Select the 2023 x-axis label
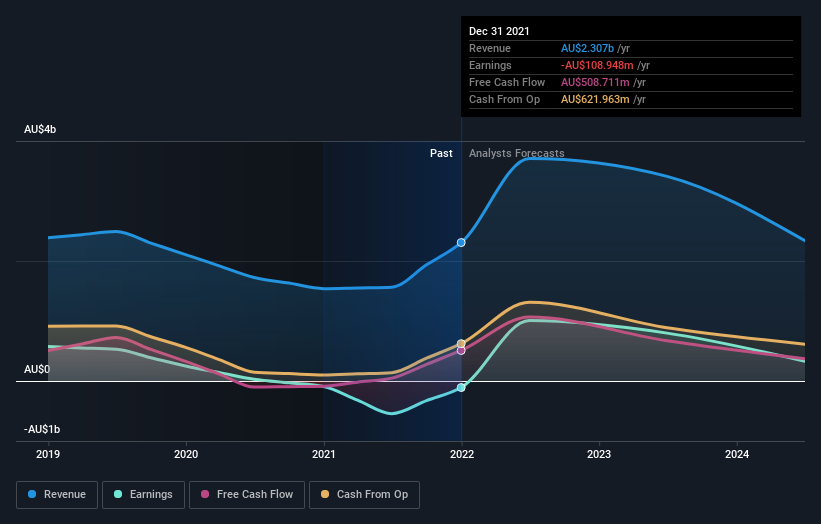The width and height of the screenshot is (821, 524). 599,454
